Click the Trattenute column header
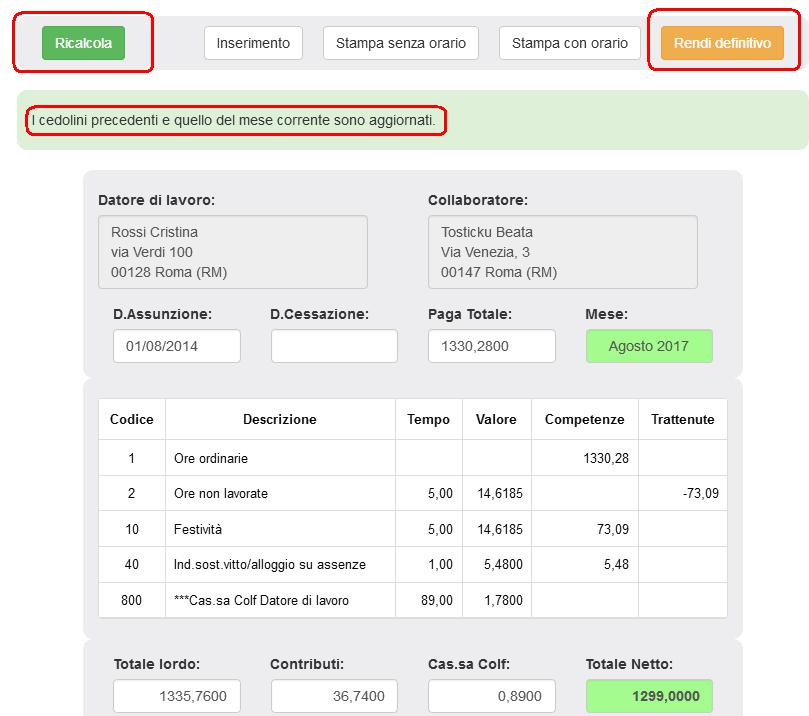Image resolution: width=809 pixels, height=716 pixels. click(682, 420)
